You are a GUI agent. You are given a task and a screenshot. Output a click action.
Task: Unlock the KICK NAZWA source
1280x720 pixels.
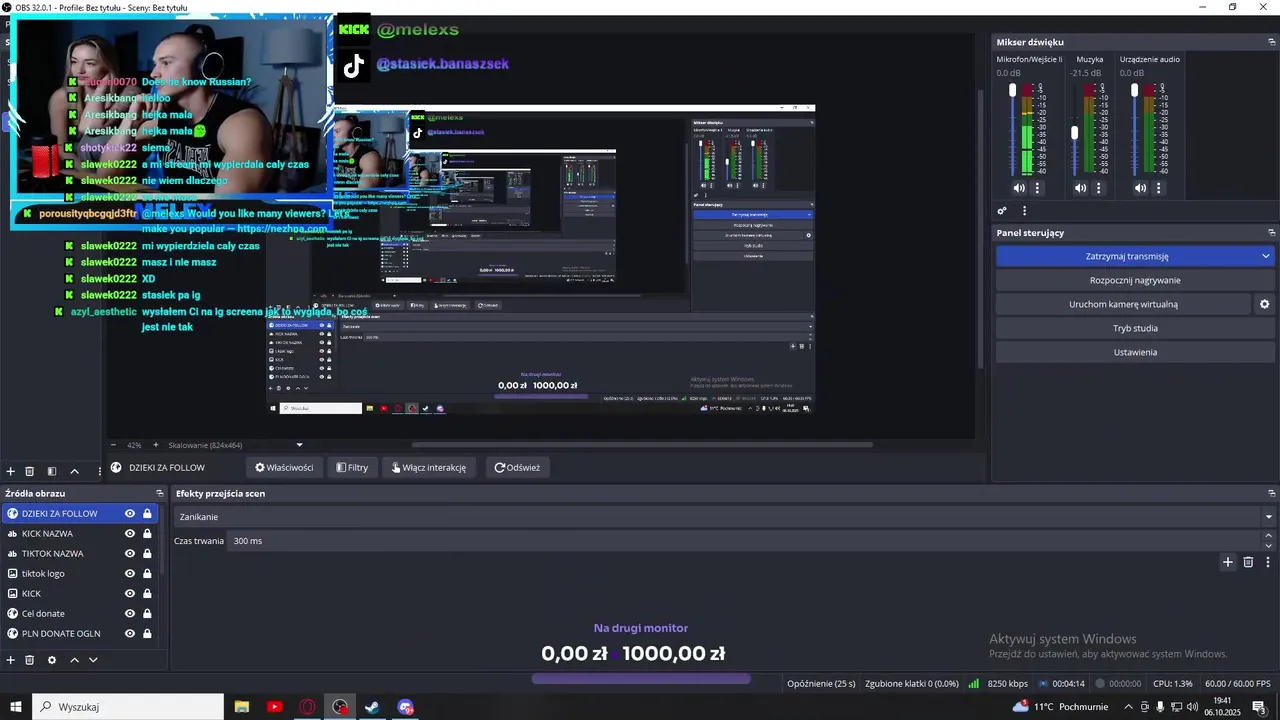point(147,533)
